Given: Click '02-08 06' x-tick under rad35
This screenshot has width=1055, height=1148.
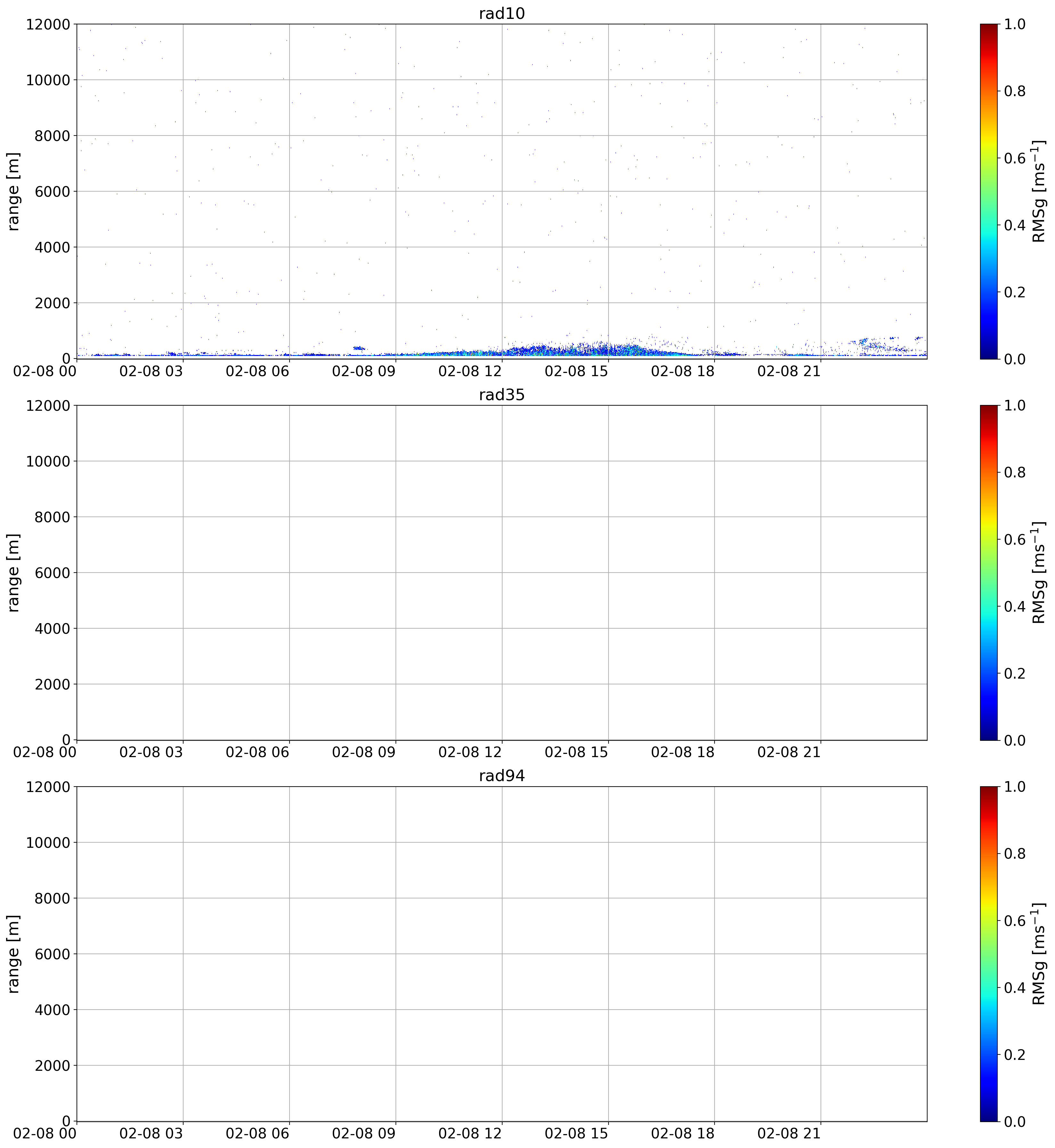Looking at the screenshot, I should (258, 753).
